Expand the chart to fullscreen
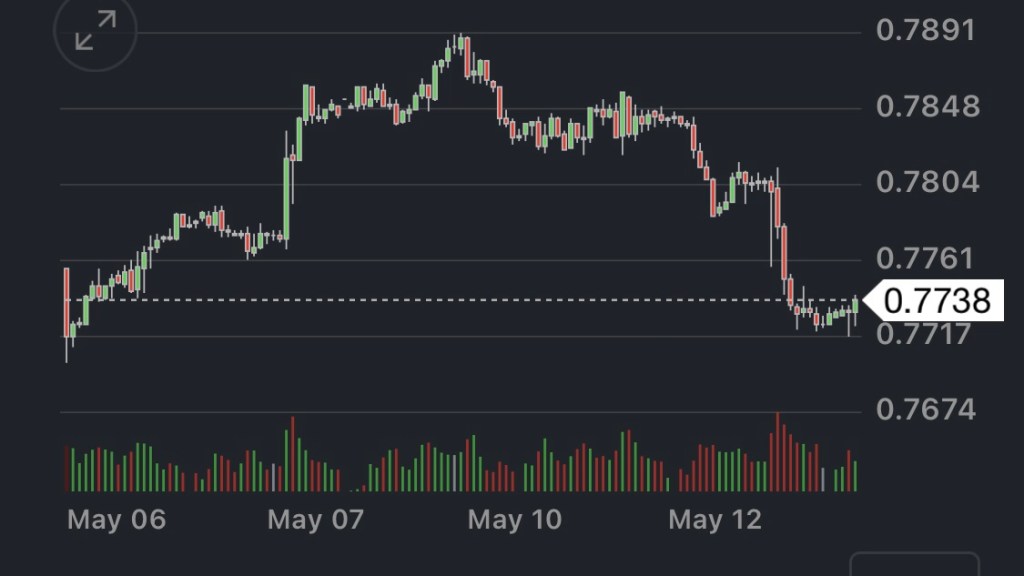This screenshot has width=1024, height=576. [96, 31]
